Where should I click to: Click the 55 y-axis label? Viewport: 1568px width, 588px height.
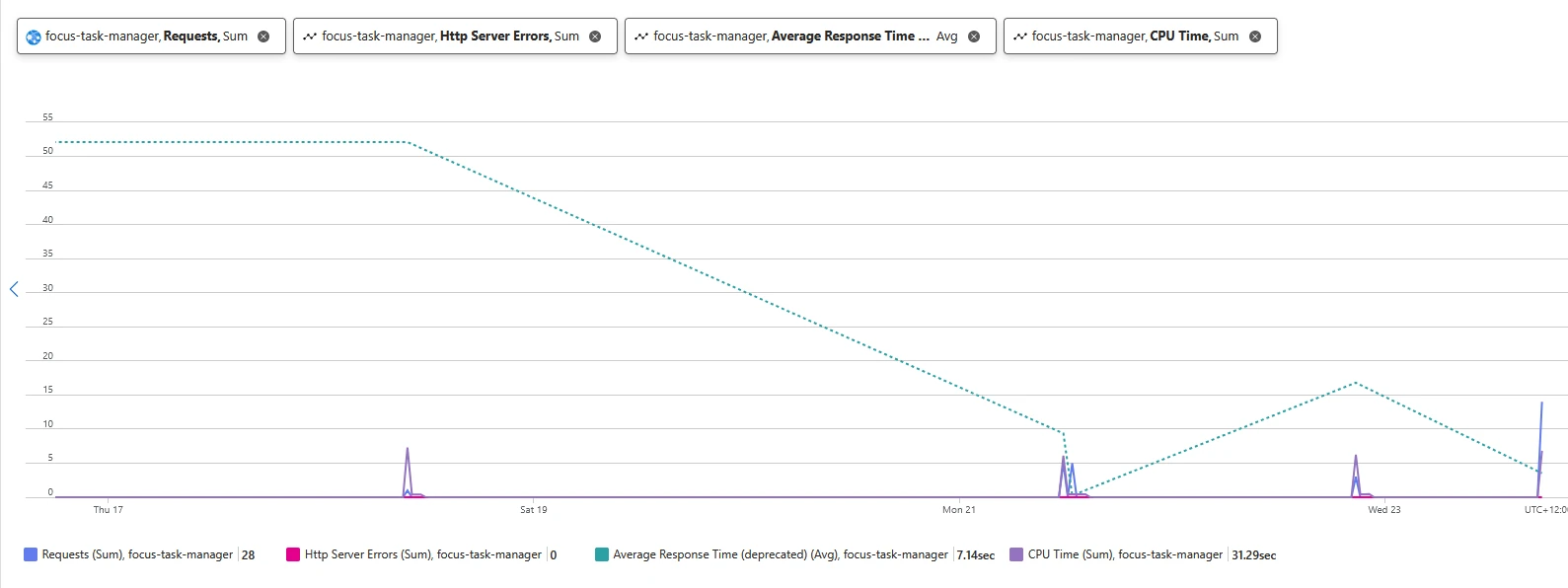[47, 117]
